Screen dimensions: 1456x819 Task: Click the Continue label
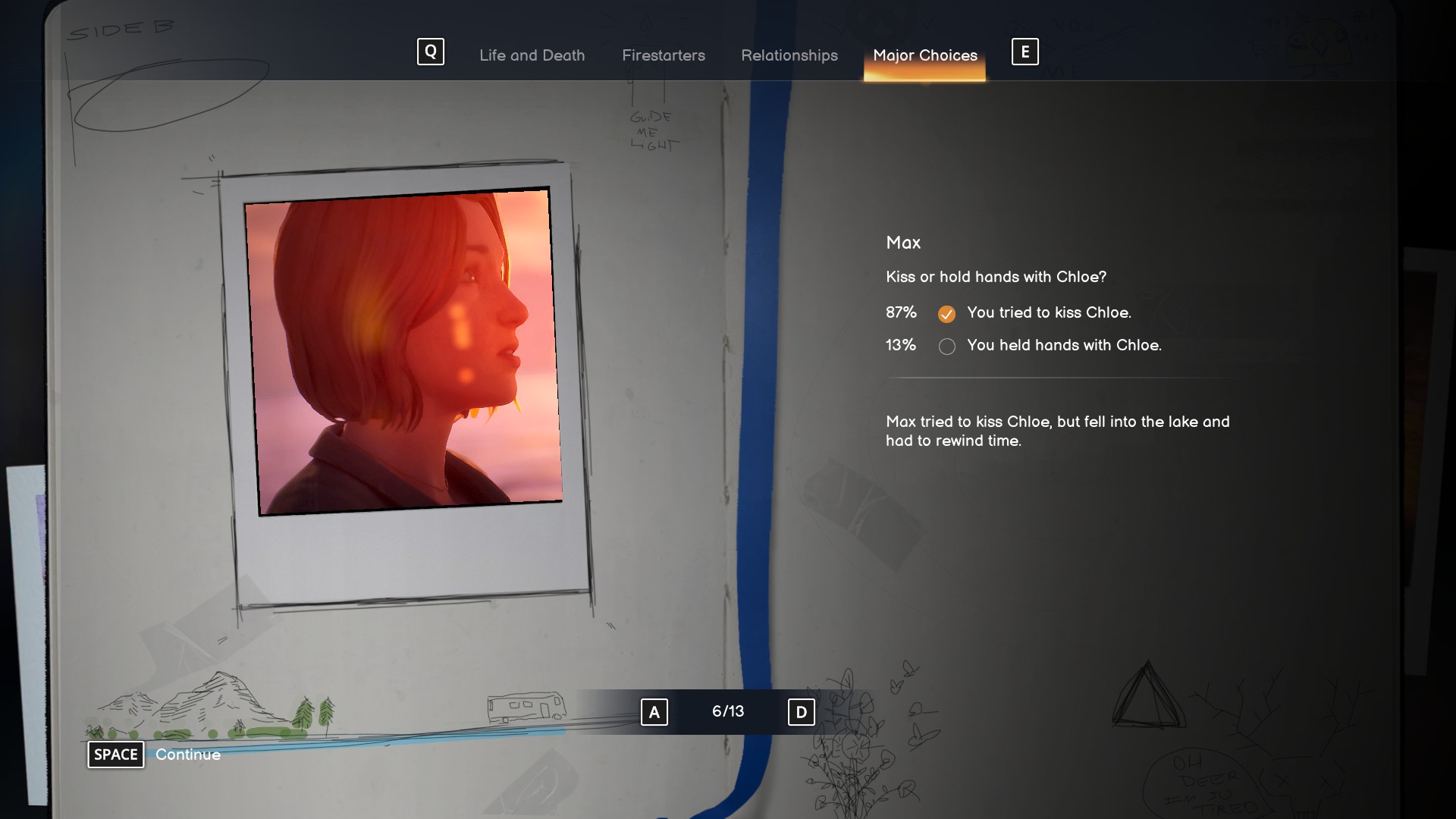coord(188,755)
